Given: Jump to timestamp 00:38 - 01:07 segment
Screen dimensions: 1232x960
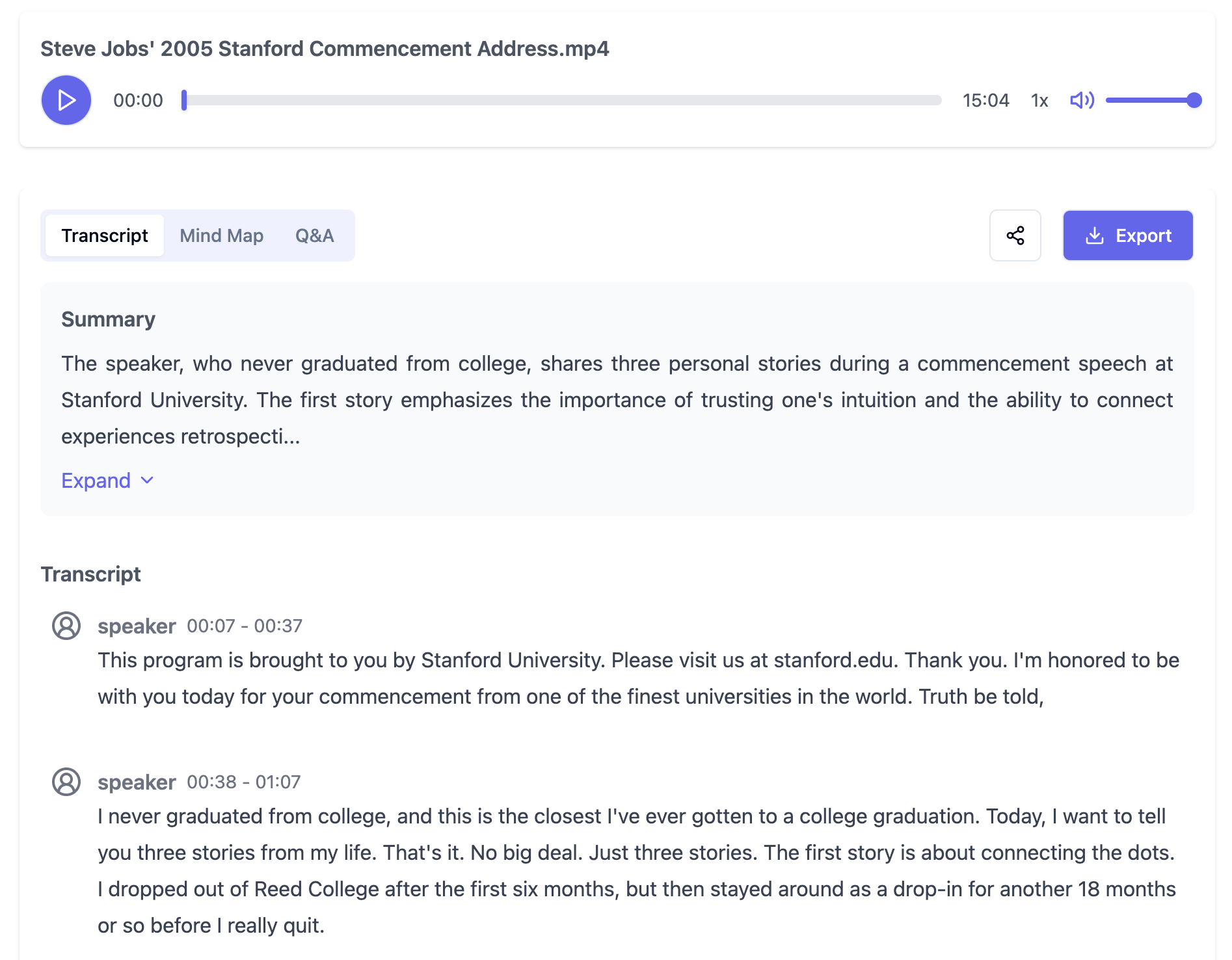Looking at the screenshot, I should click(x=244, y=782).
